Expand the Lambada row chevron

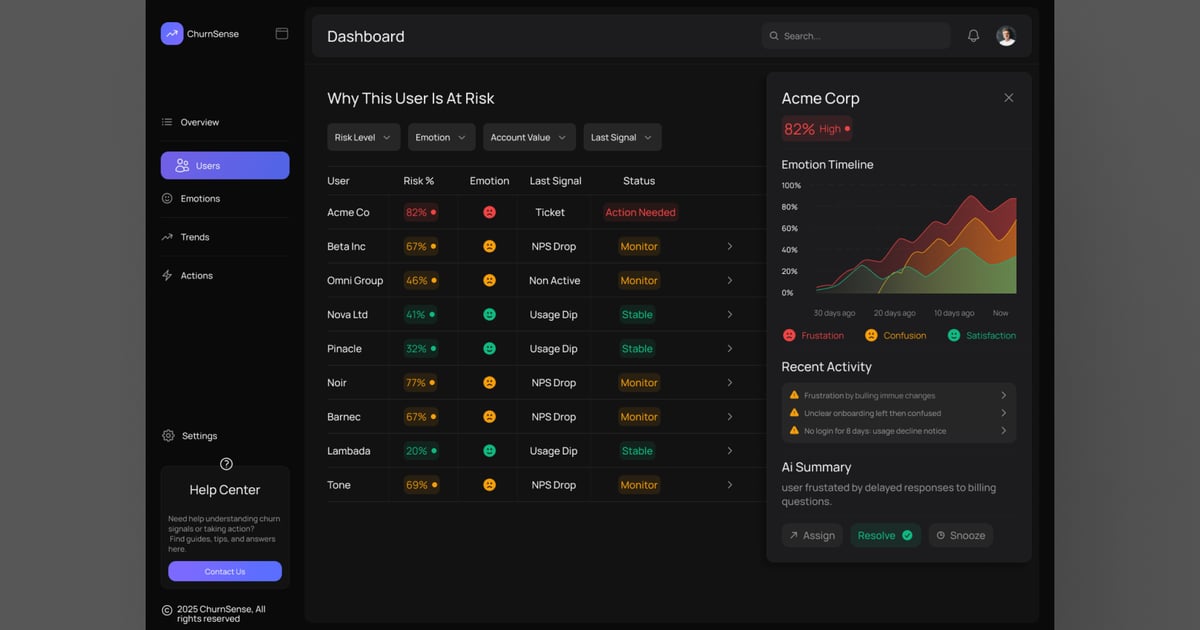click(x=730, y=450)
